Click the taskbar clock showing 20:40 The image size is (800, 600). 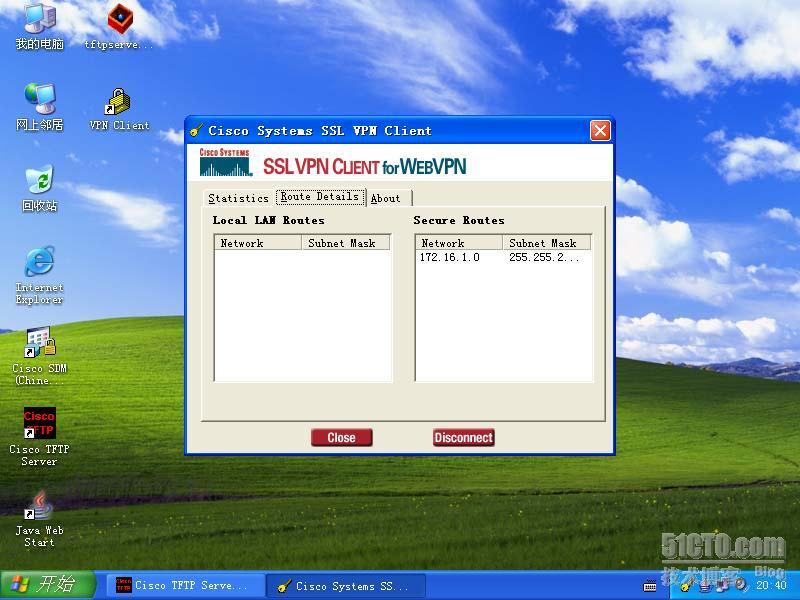pyautogui.click(x=771, y=585)
